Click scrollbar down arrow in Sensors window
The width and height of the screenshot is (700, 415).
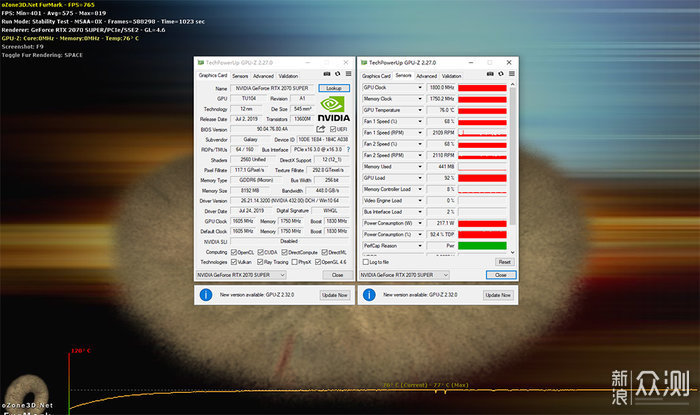pos(512,252)
